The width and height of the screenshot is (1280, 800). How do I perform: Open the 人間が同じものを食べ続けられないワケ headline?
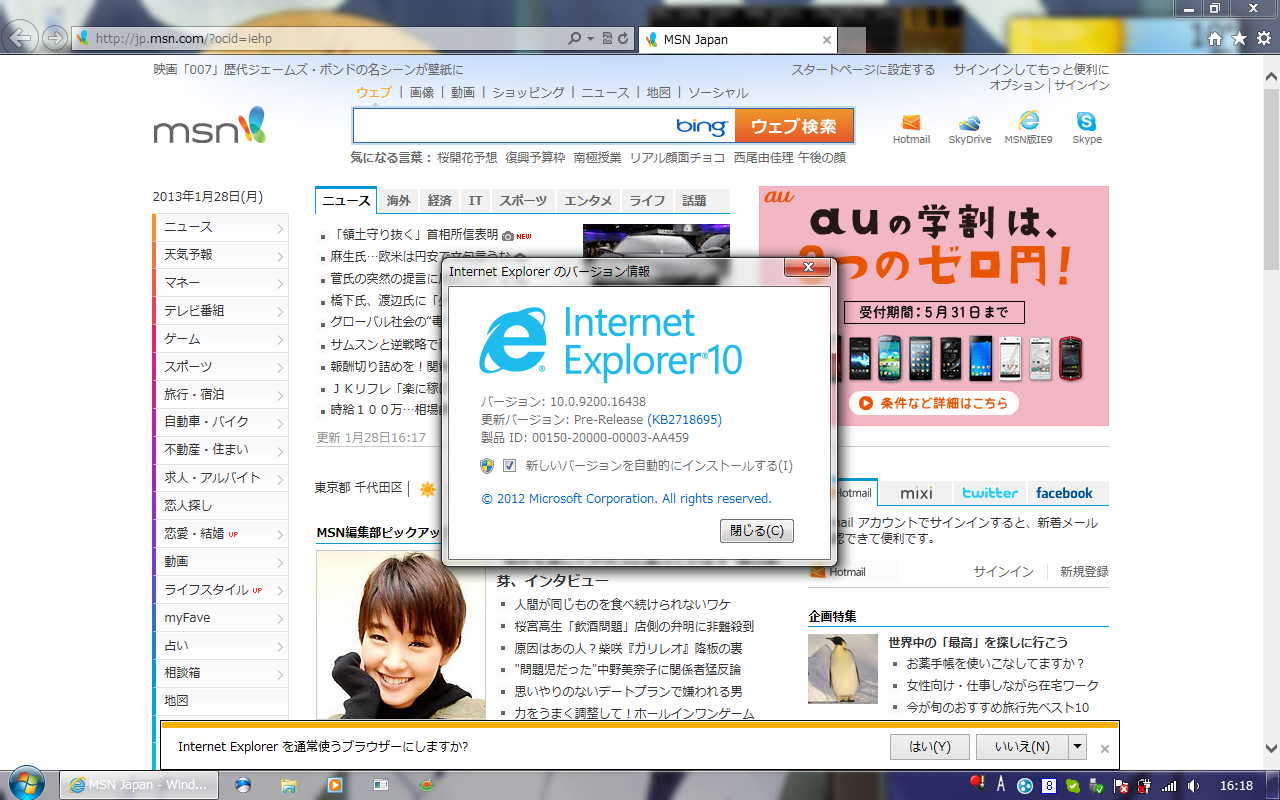pyautogui.click(x=622, y=604)
